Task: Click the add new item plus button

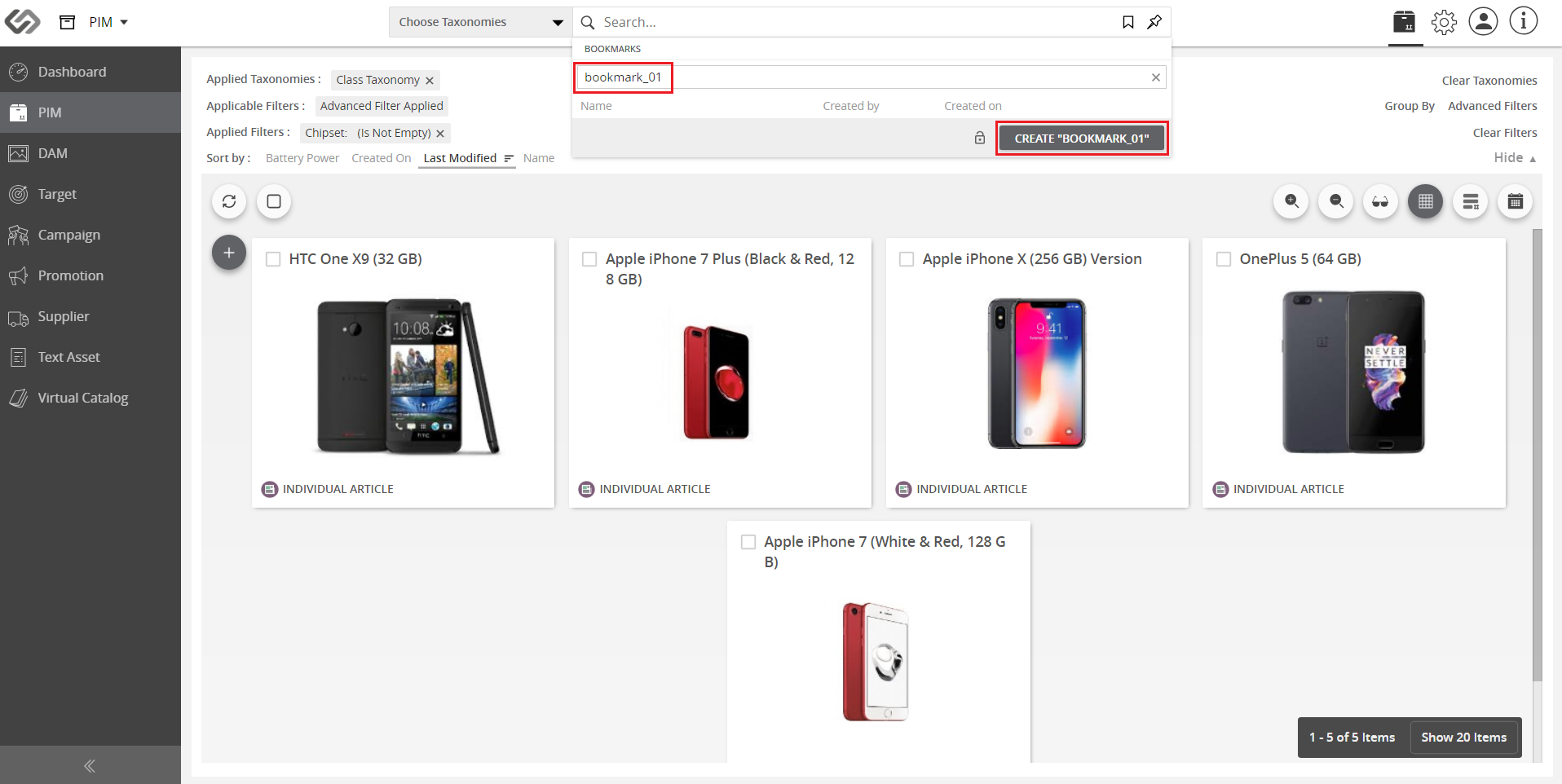Action: tap(229, 253)
